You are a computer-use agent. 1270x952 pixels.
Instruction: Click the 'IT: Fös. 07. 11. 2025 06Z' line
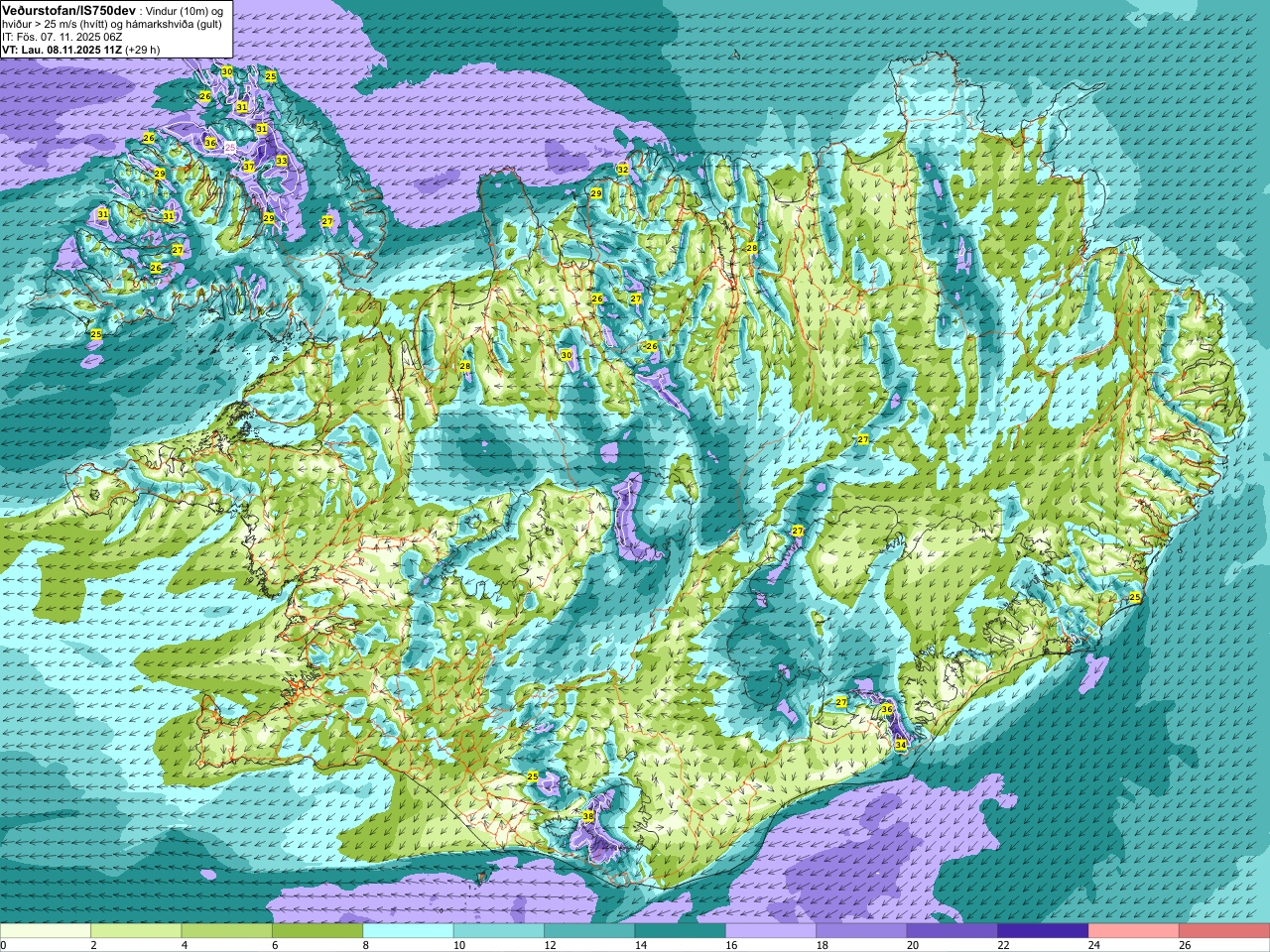[62, 37]
